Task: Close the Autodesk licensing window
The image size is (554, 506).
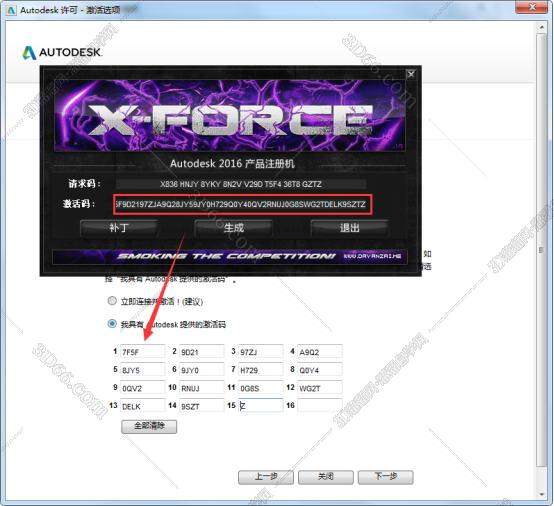Action: point(532,7)
